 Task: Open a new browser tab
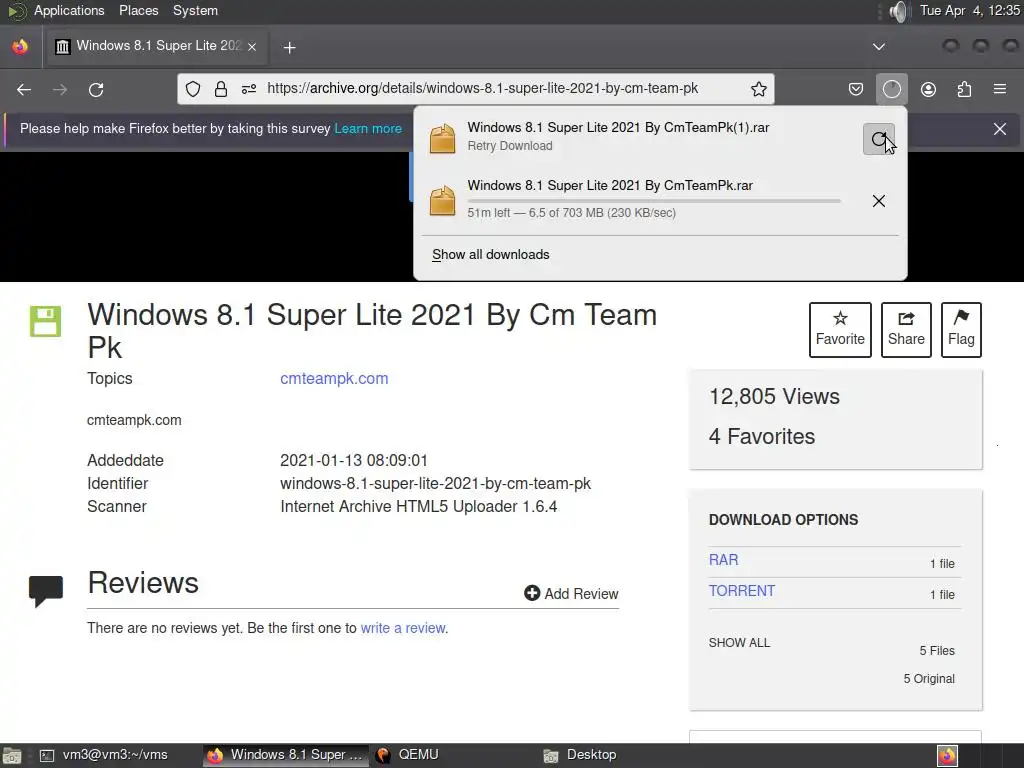pyautogui.click(x=289, y=47)
